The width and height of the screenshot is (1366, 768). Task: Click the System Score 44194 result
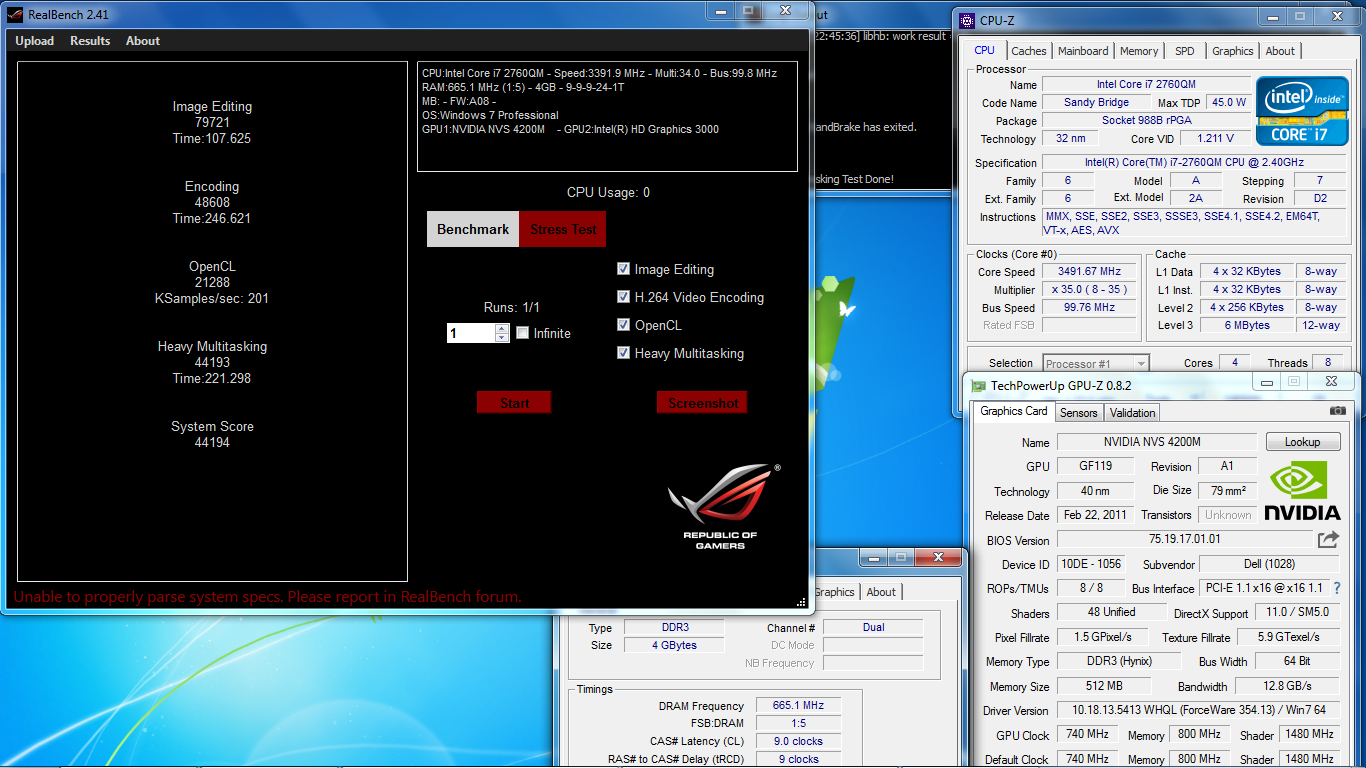[212, 442]
